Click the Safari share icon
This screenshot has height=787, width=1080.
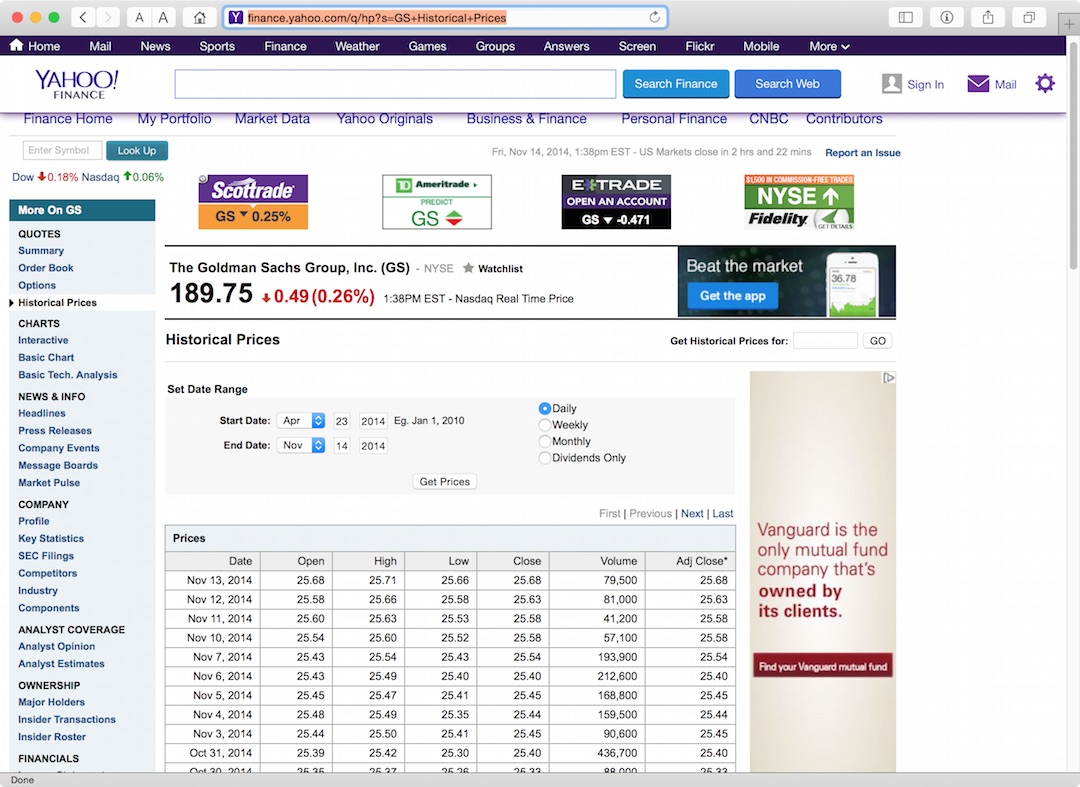(x=988, y=17)
